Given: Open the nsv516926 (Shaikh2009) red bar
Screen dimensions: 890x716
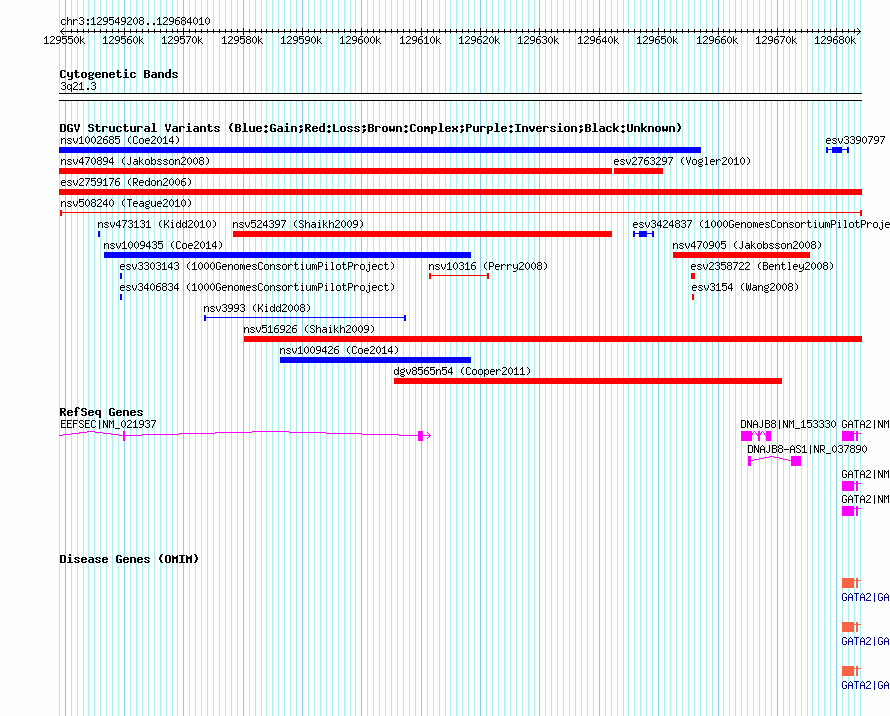Looking at the screenshot, I should pyautogui.click(x=553, y=339).
